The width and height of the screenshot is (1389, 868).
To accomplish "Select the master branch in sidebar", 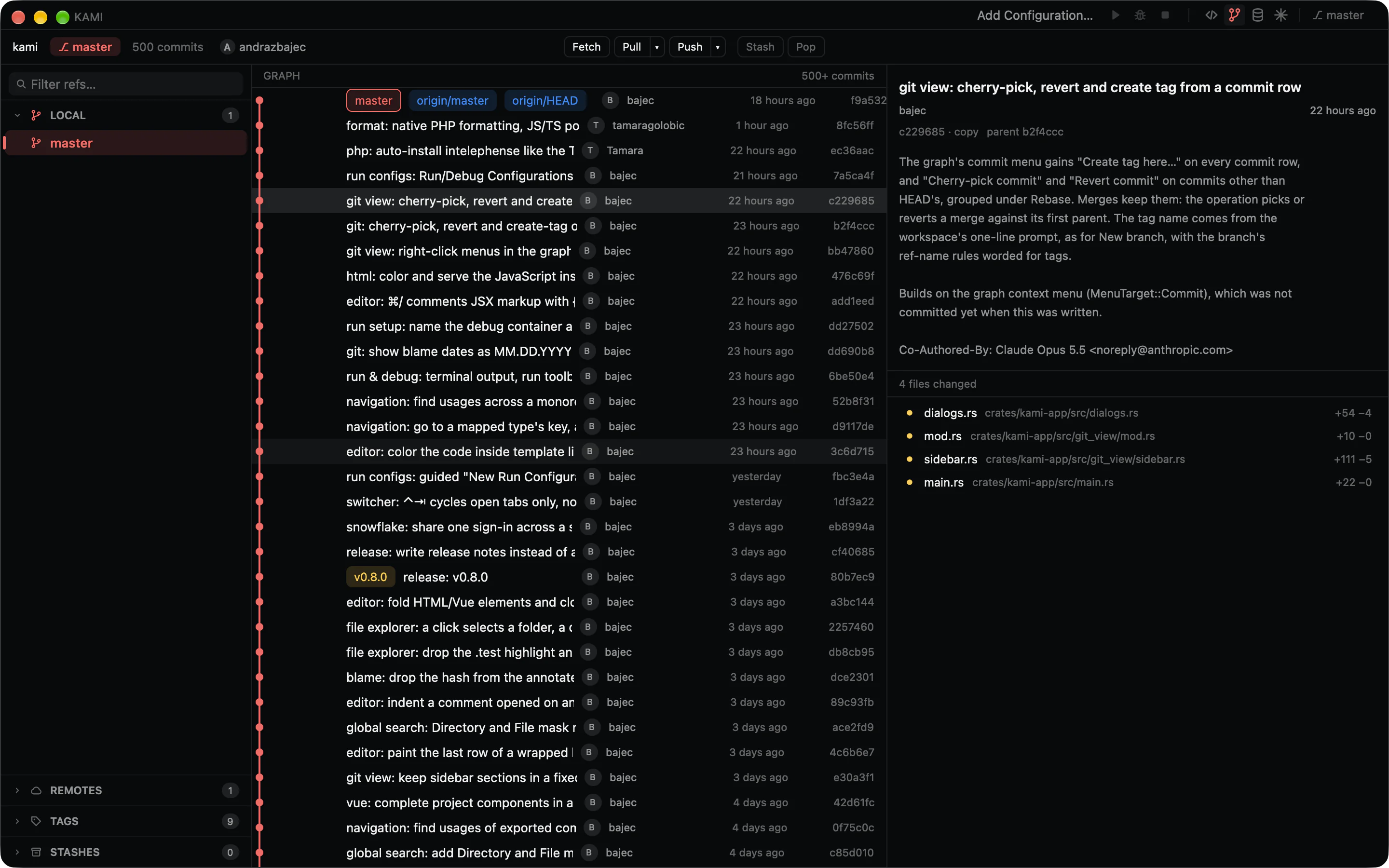I will (126, 143).
